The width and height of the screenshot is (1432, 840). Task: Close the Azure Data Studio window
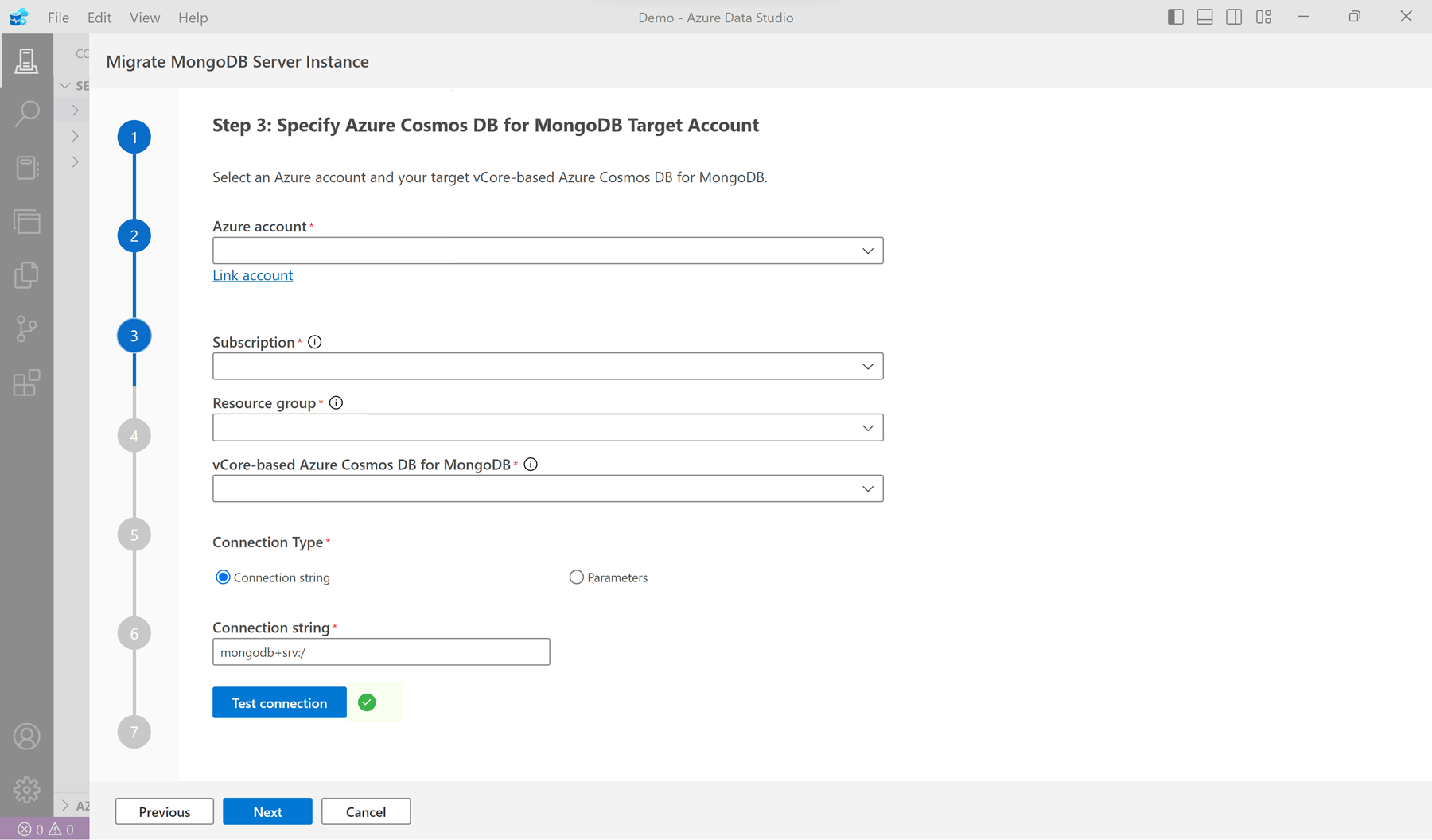[x=1406, y=17]
